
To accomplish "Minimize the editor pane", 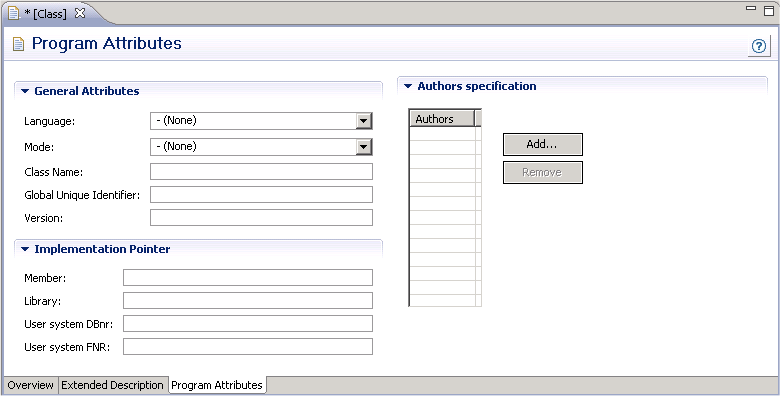I will coord(751,8).
